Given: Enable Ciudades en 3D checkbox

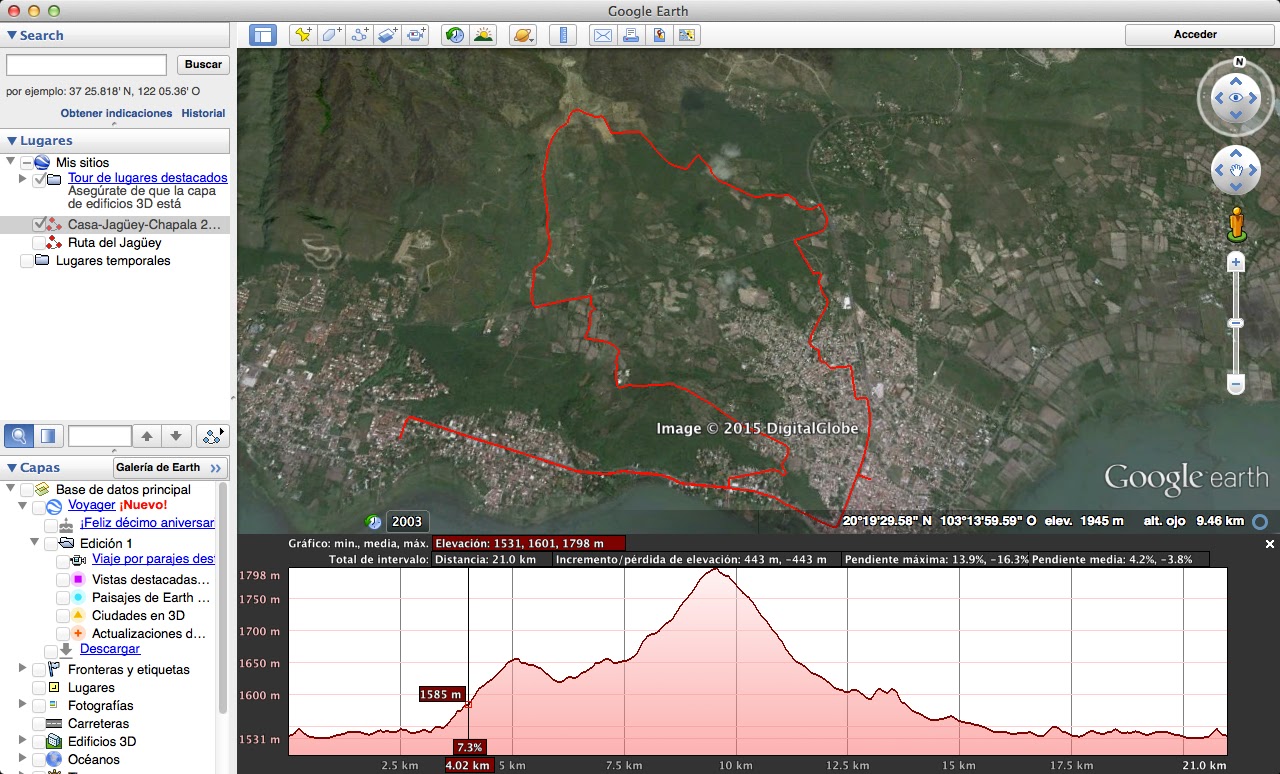Looking at the screenshot, I should tap(63, 616).
